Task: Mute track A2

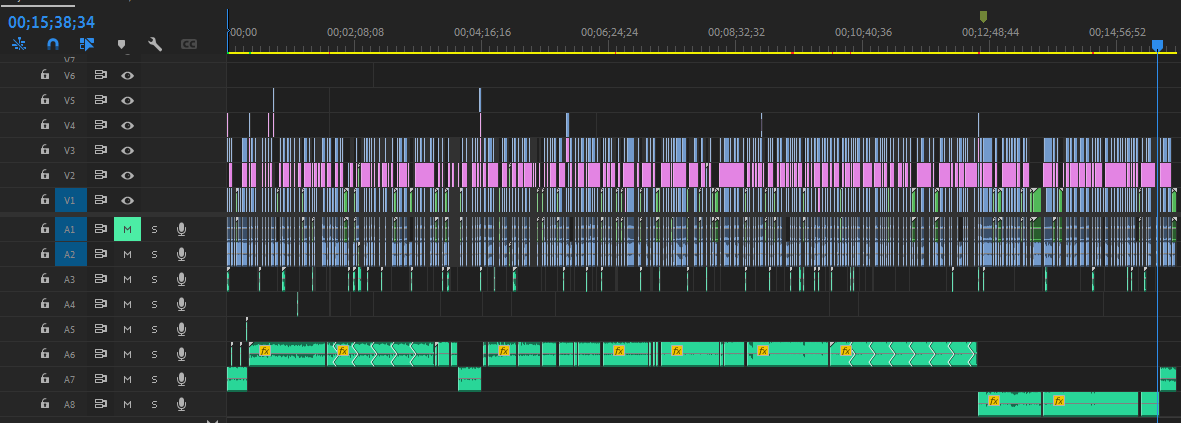Action: coord(127,254)
